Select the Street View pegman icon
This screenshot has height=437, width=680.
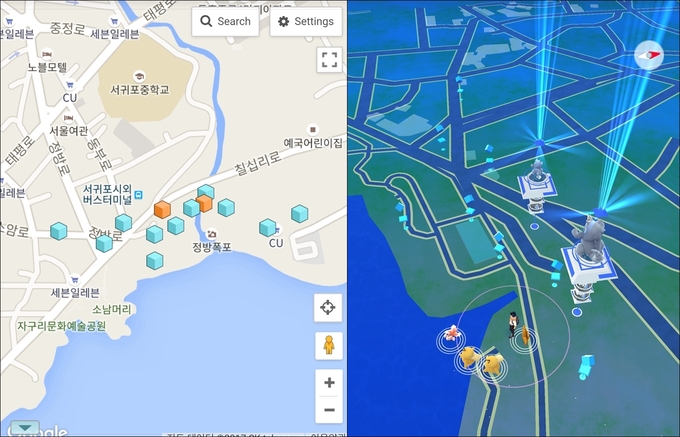329,346
